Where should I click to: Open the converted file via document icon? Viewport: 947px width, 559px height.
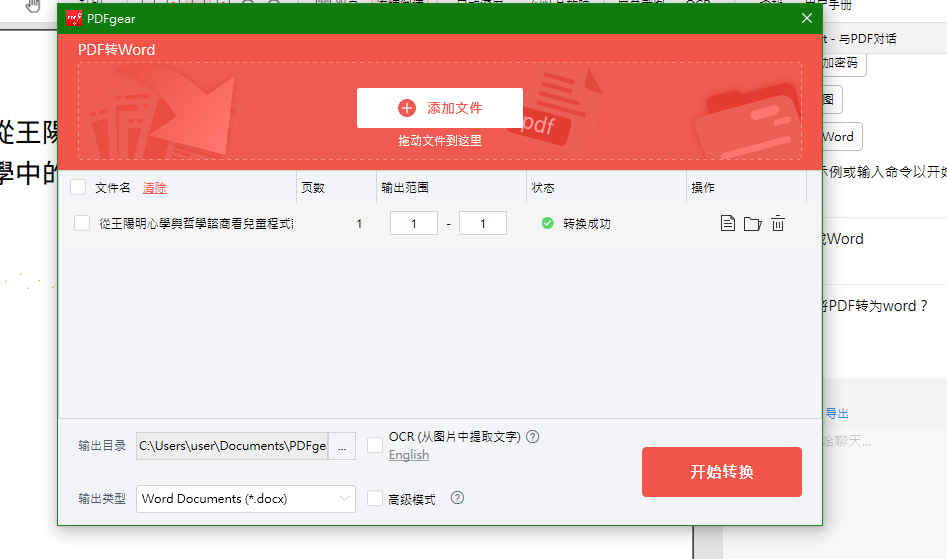[x=728, y=223]
